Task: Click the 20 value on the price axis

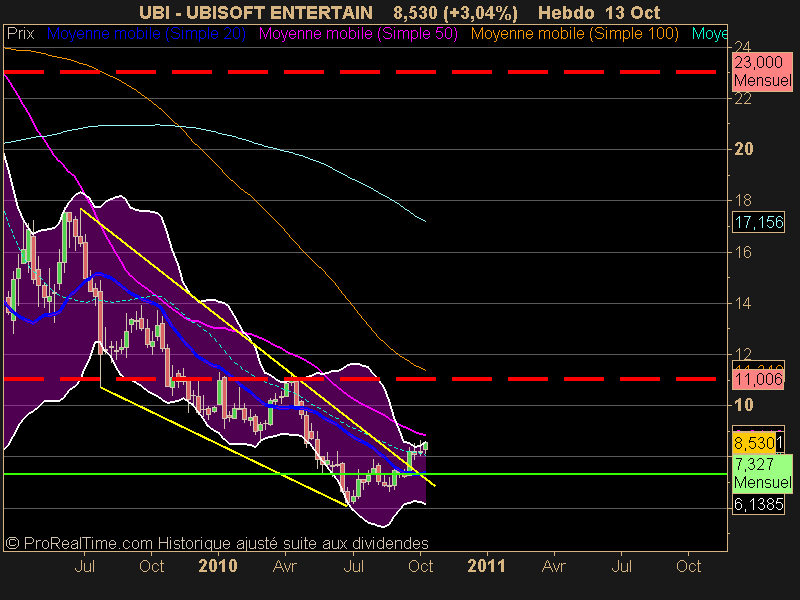Action: (743, 149)
